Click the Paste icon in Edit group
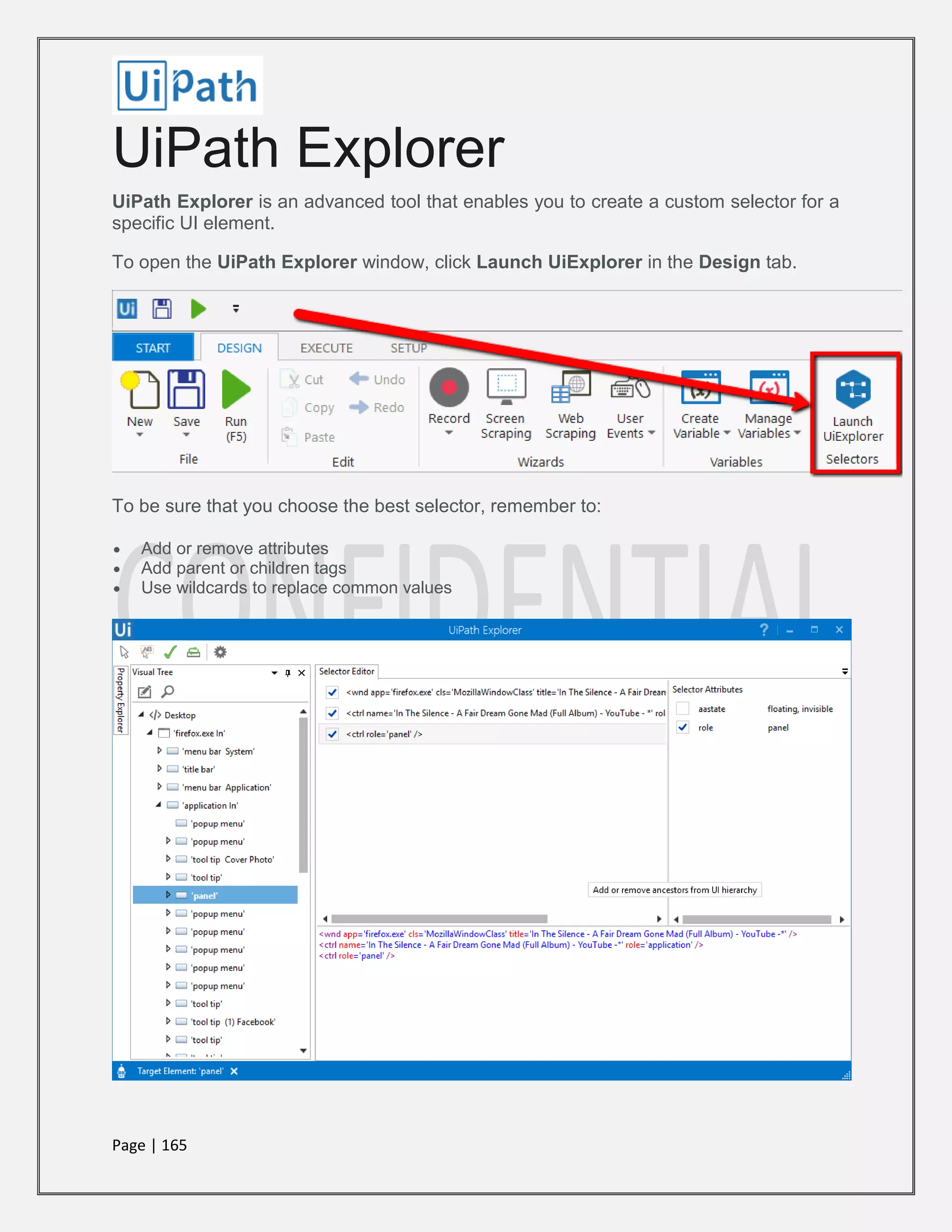The height and width of the screenshot is (1232, 952). pyautogui.click(x=289, y=436)
